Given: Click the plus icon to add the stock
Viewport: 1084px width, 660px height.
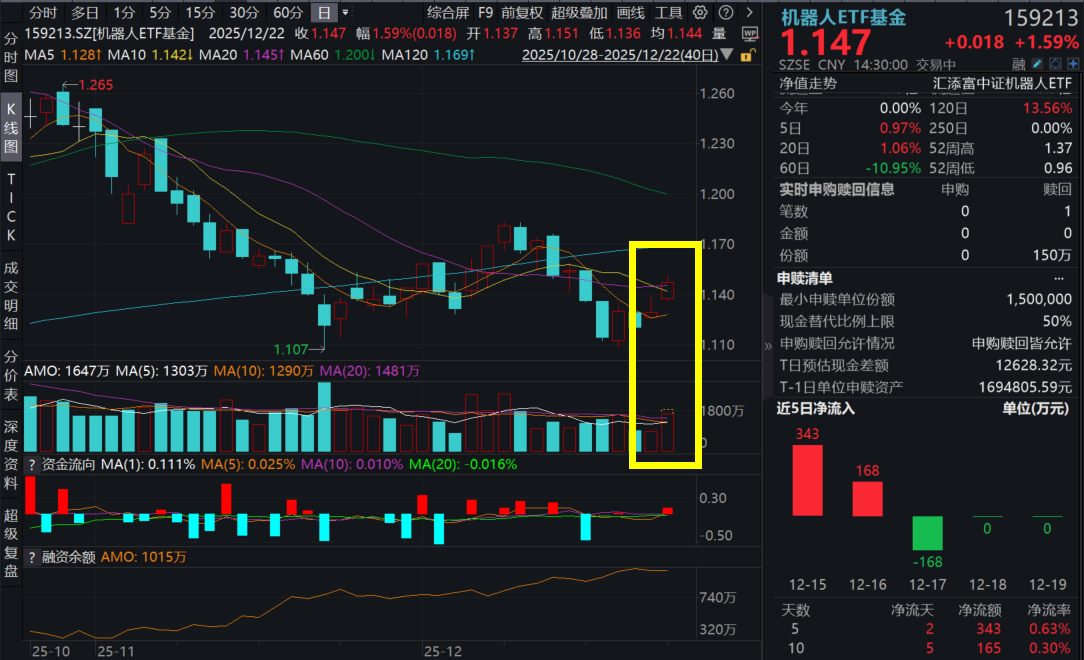Looking at the screenshot, I should coord(1073,63).
